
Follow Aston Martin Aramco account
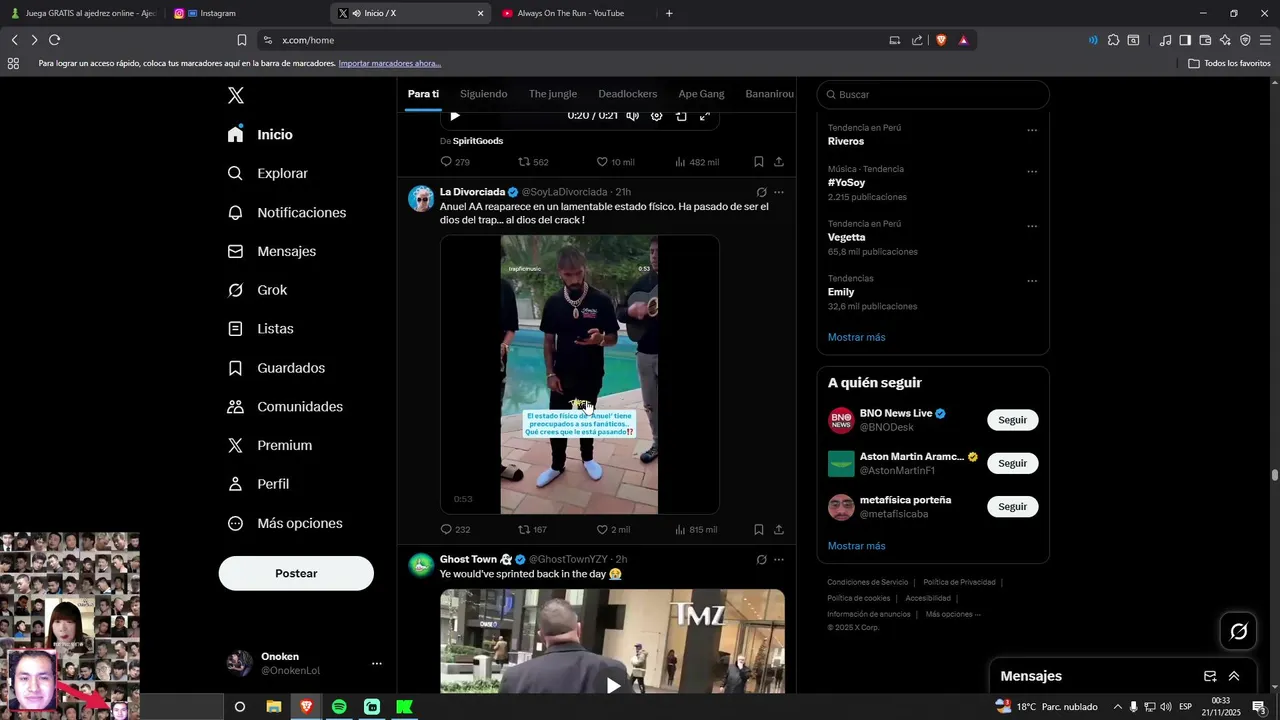[x=1013, y=463]
